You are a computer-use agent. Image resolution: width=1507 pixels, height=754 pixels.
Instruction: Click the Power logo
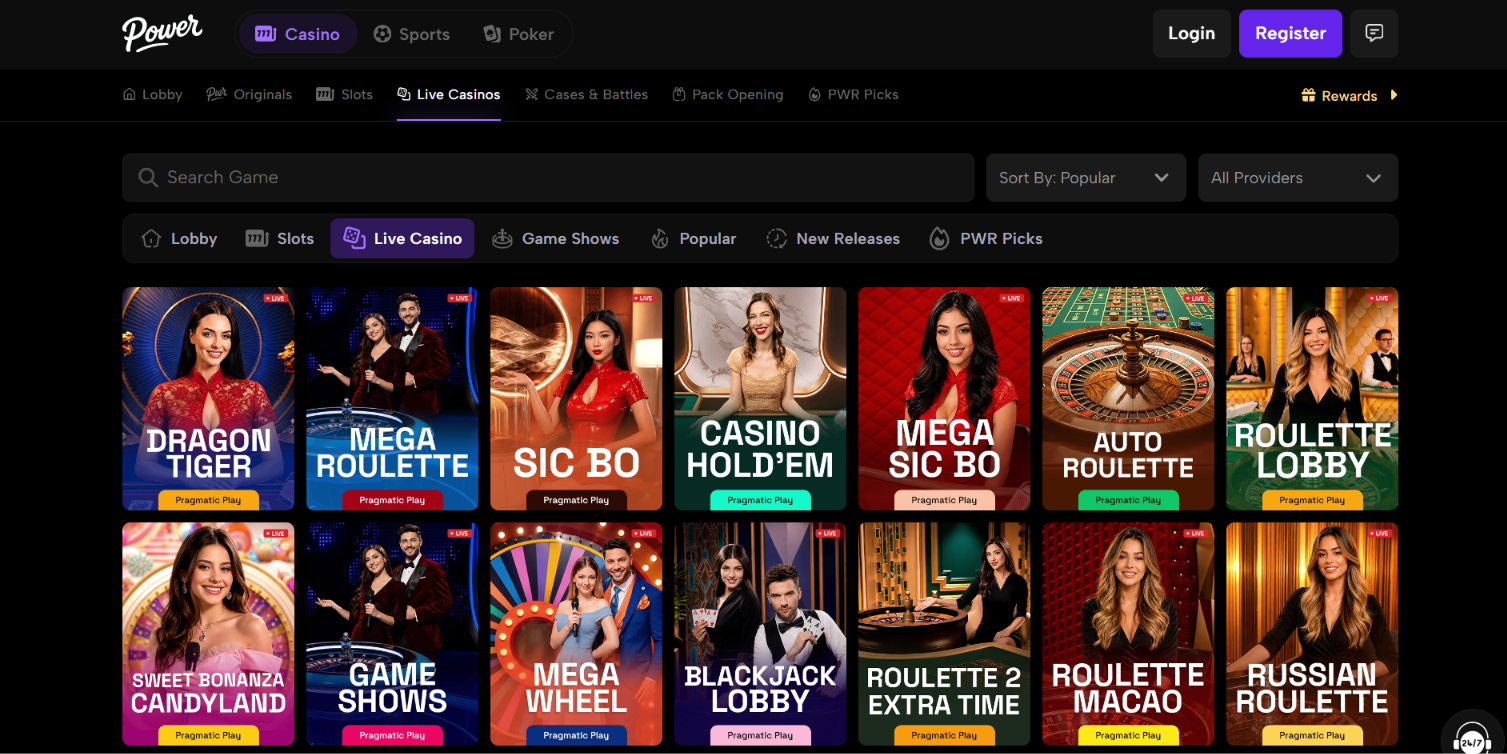162,33
